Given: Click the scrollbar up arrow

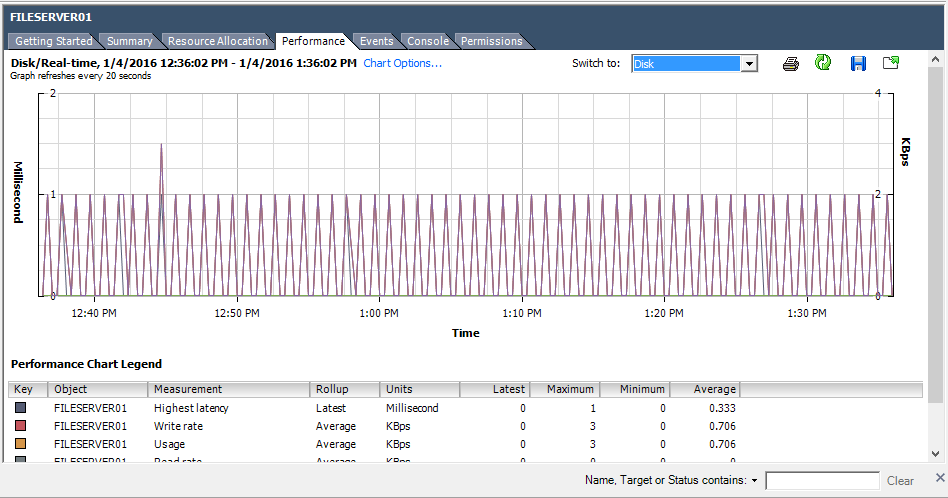Looking at the screenshot, I should coord(935,59).
